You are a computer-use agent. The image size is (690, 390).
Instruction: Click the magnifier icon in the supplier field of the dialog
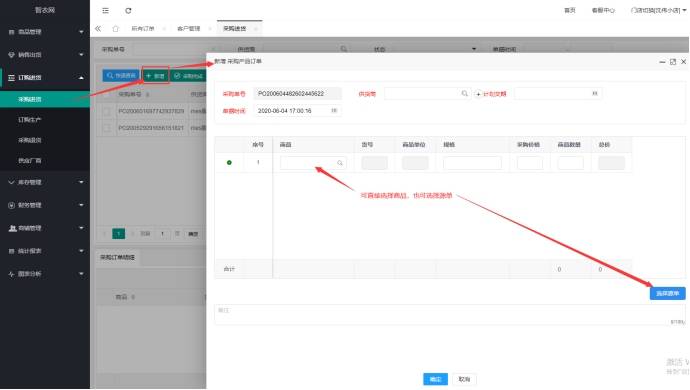464,93
